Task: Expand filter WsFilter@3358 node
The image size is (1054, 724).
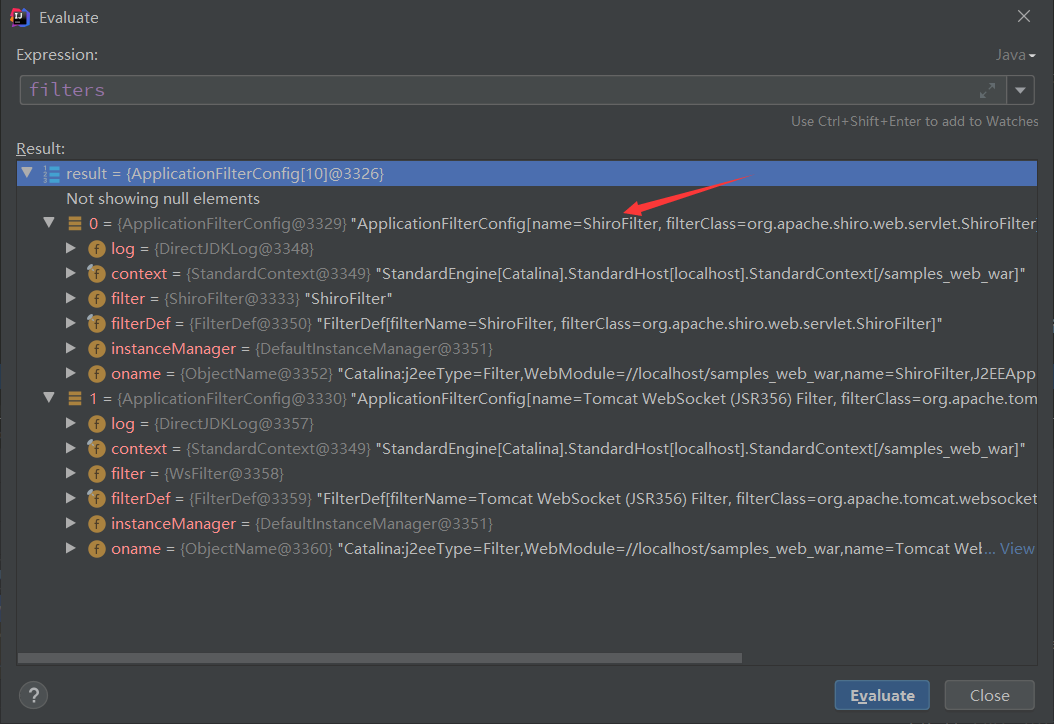Action: [71, 473]
